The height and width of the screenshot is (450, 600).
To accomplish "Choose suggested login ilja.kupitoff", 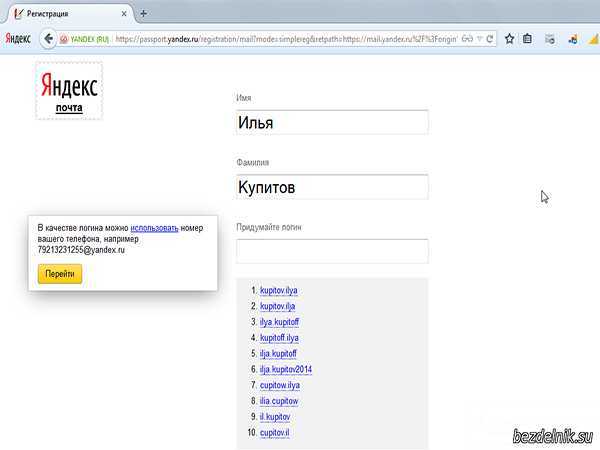I will 278,354.
